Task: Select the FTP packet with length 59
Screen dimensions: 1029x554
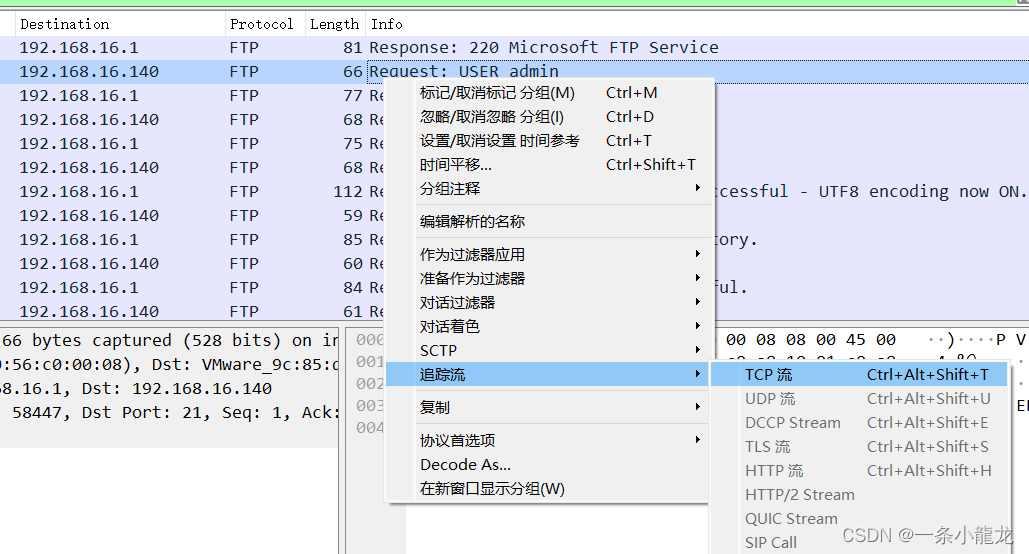Action: (192, 215)
